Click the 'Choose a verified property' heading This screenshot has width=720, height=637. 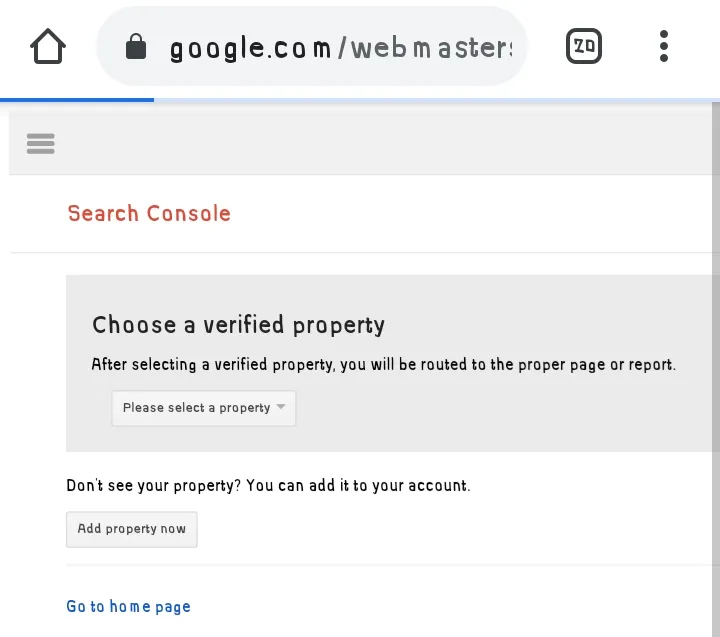click(238, 325)
